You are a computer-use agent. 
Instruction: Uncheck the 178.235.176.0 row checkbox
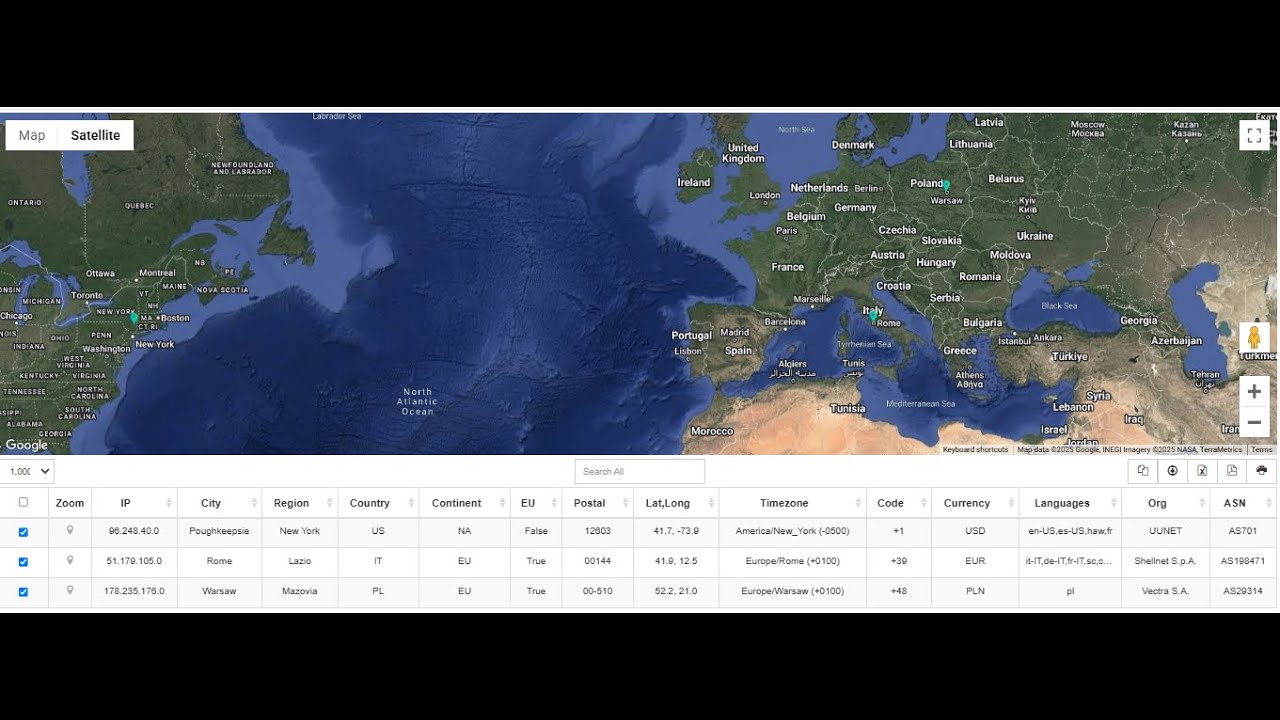pyautogui.click(x=24, y=592)
